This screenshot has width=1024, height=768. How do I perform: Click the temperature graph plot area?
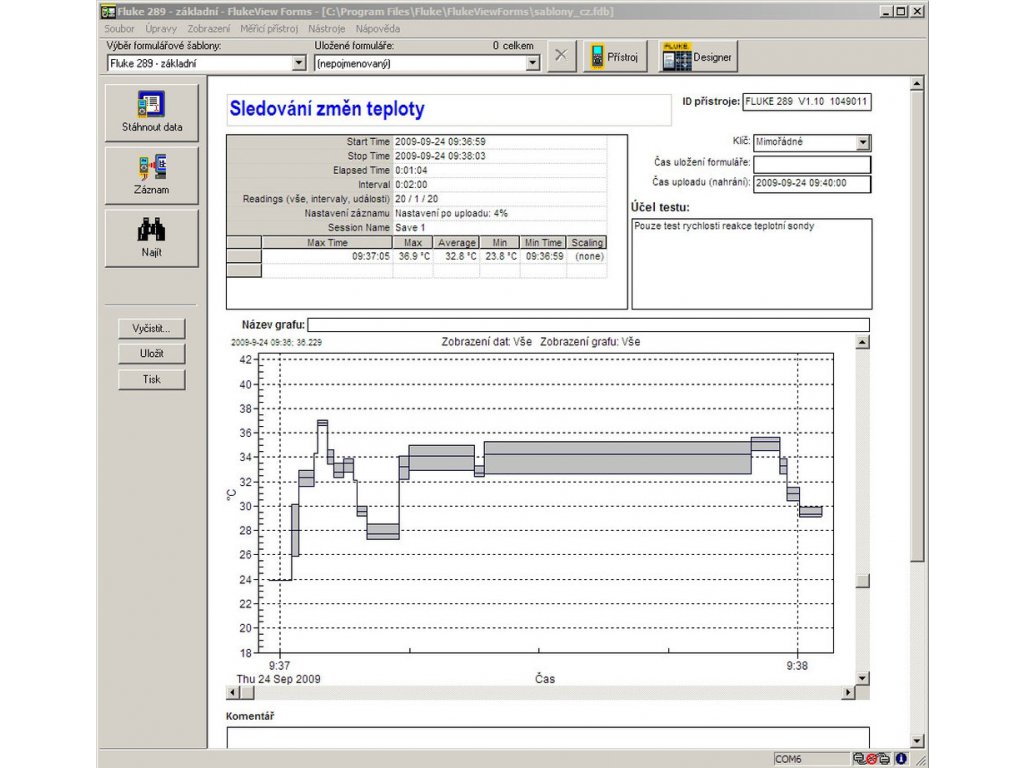546,503
